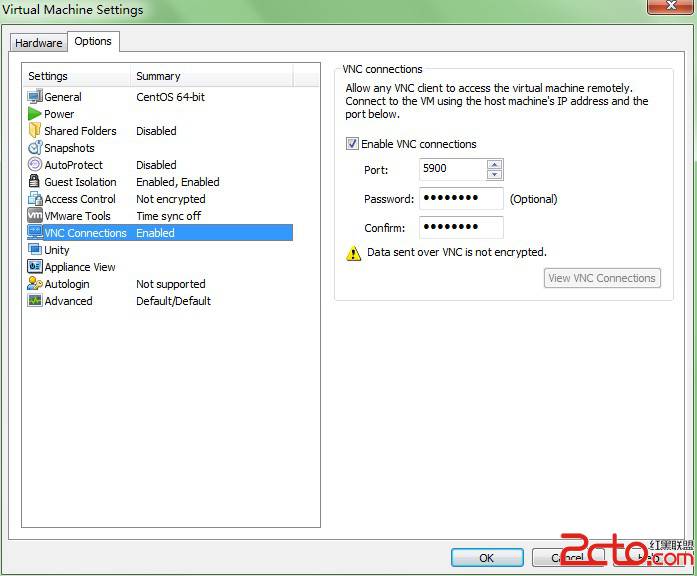This screenshot has height=576, width=697.
Task: Click the AutoProtect circular icon
Action: pyautogui.click(x=35, y=164)
